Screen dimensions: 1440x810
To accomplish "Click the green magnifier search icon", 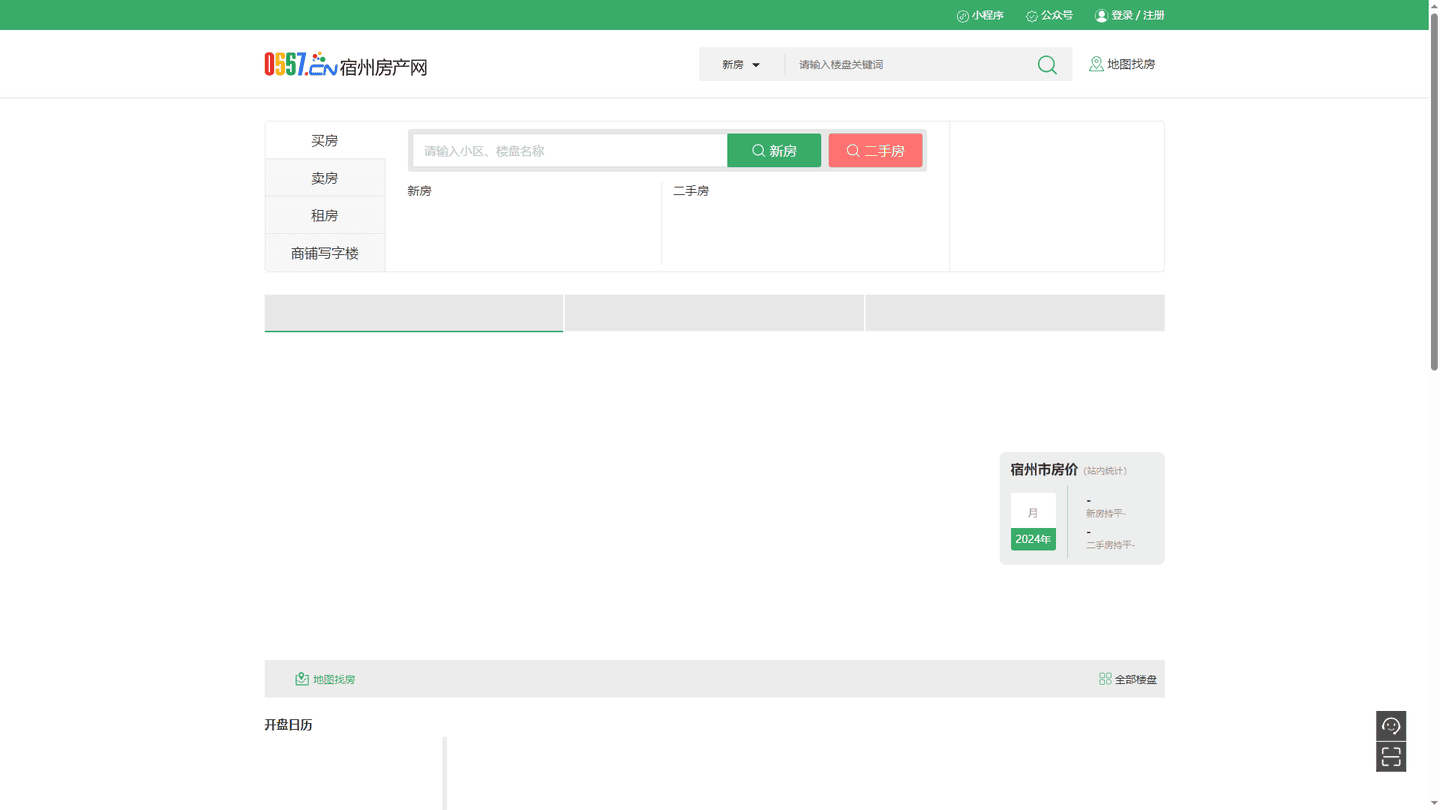I will click(1047, 65).
